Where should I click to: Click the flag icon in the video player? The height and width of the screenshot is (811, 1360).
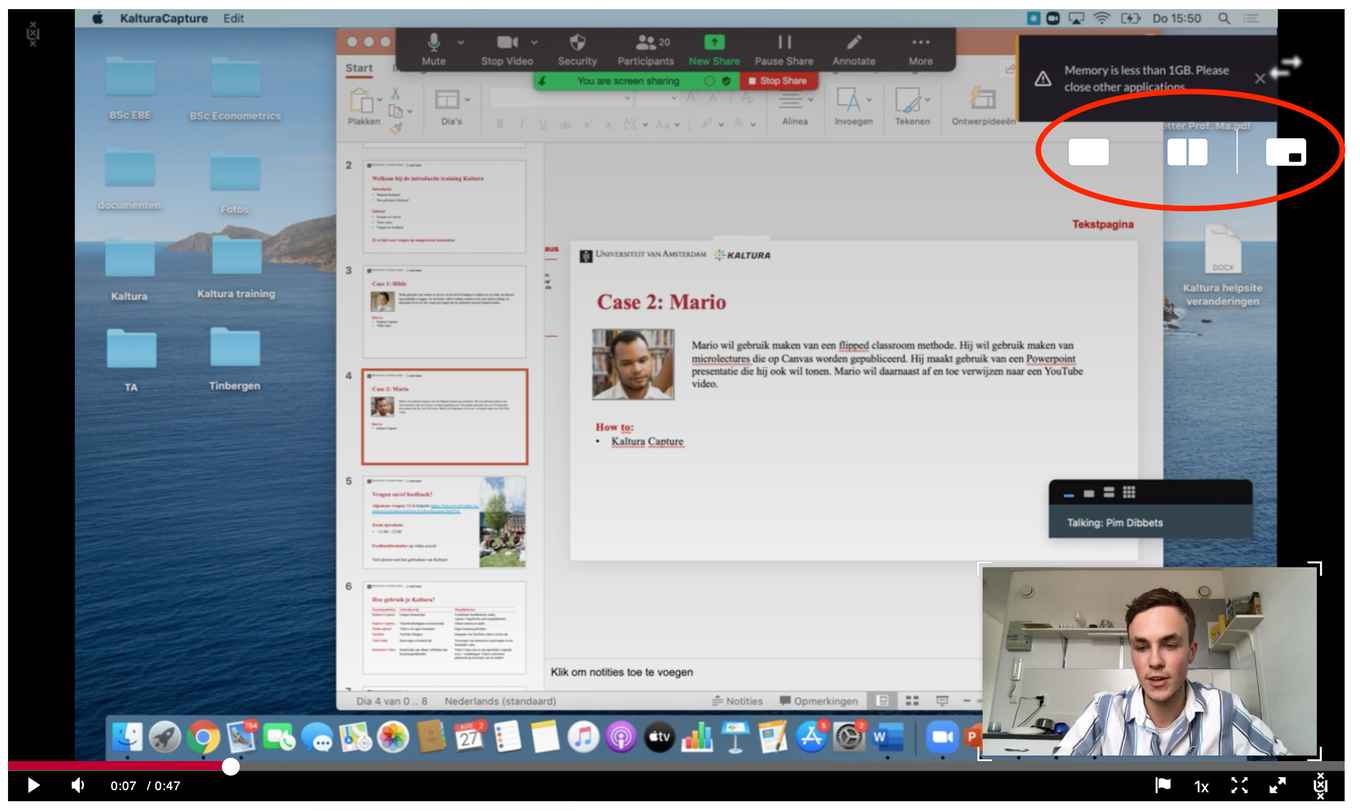[1163, 786]
